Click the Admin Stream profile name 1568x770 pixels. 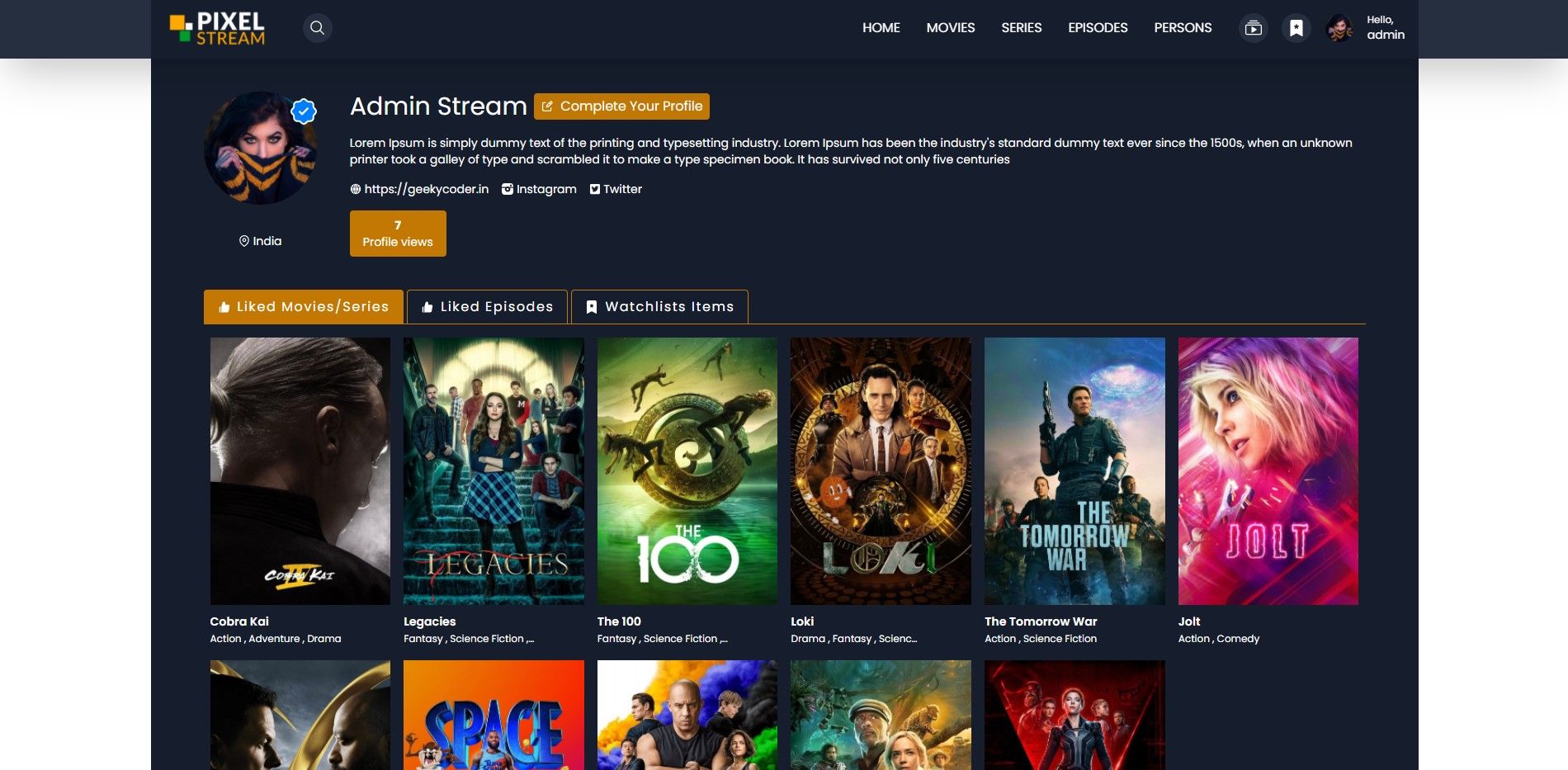pyautogui.click(x=438, y=106)
